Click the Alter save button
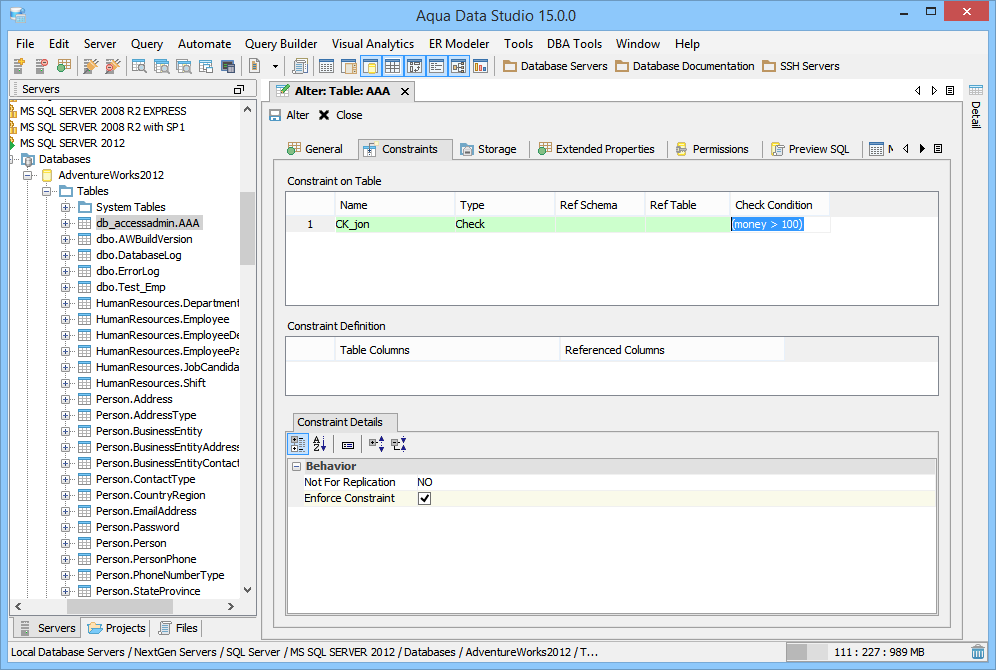996x670 pixels. (289, 115)
